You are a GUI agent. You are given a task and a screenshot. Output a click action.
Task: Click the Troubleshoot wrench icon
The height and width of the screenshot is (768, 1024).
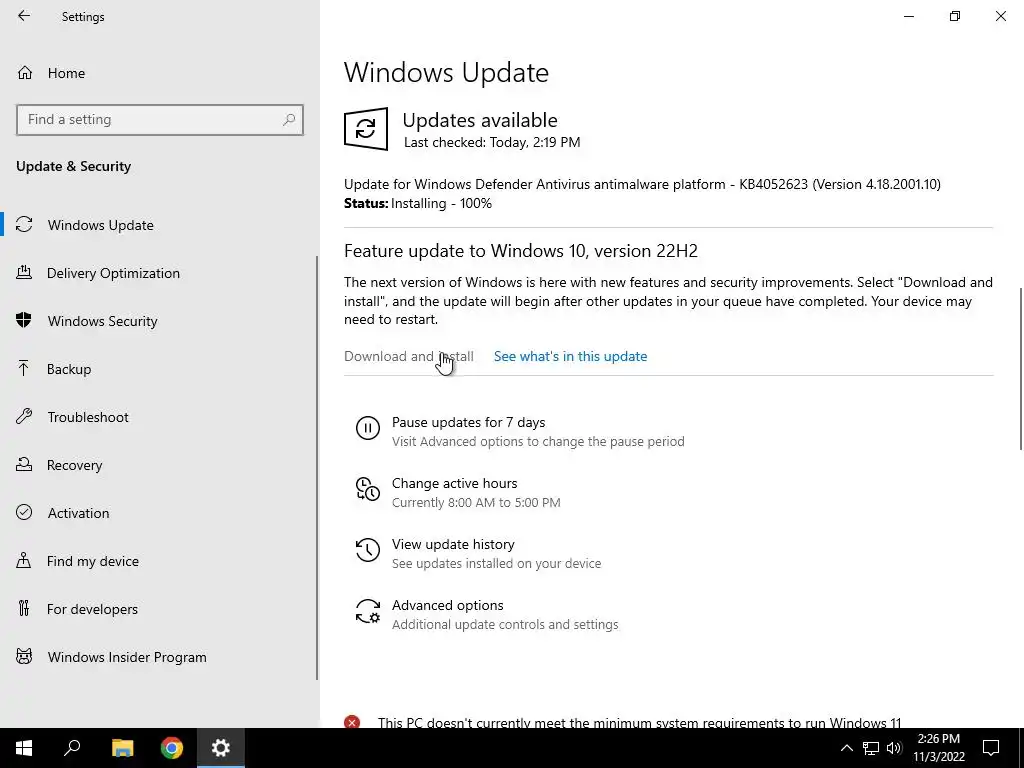coord(24,416)
